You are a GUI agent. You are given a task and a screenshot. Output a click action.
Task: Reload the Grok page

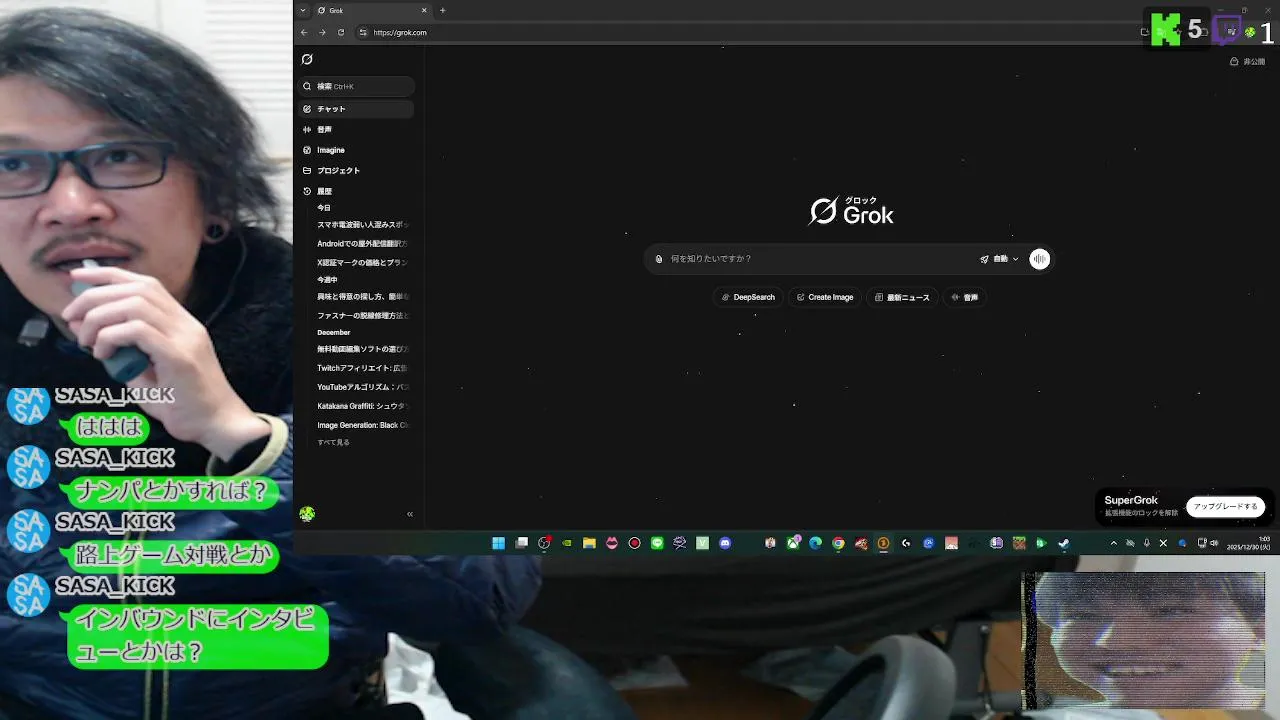click(x=340, y=32)
